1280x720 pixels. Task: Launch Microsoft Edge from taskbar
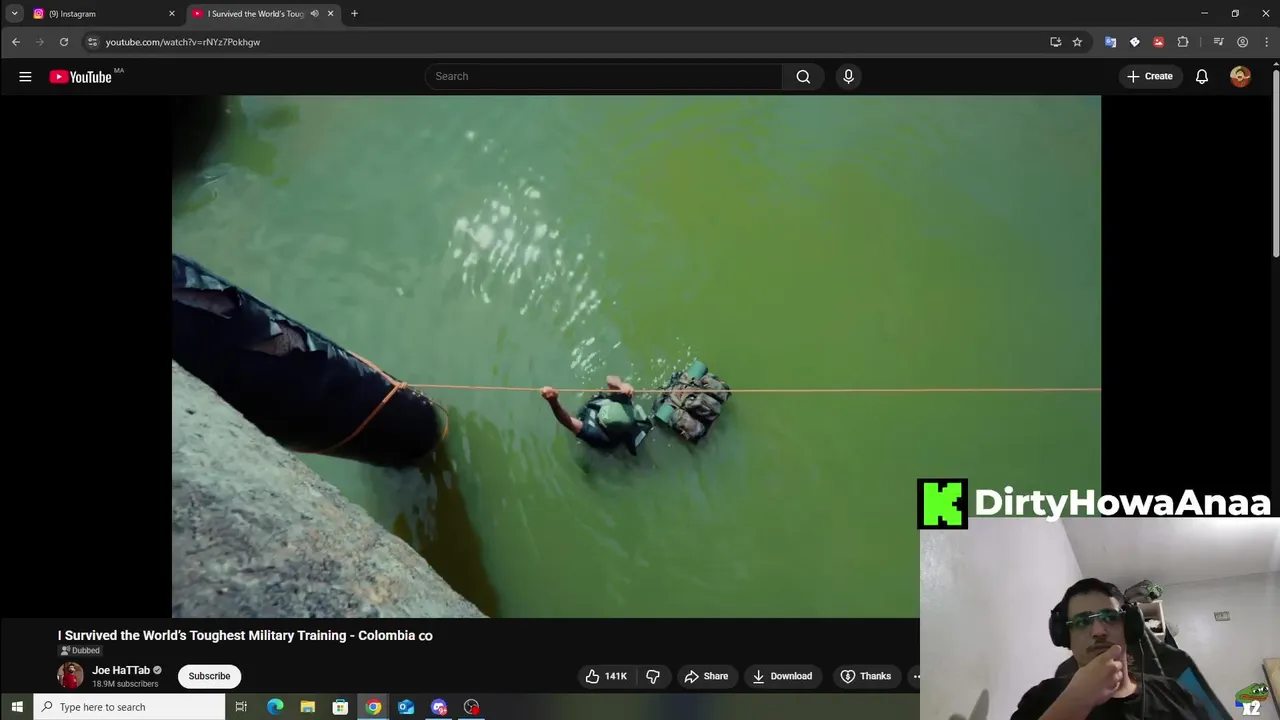coord(275,707)
